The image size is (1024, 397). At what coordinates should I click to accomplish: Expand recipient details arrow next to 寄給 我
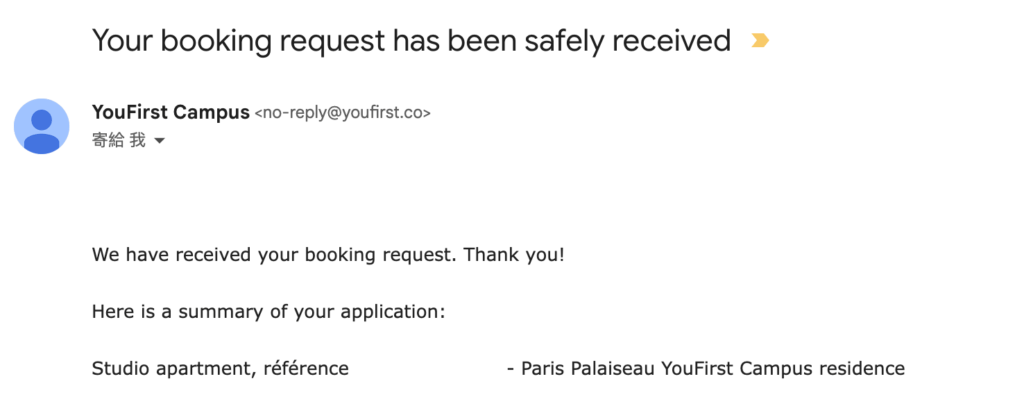159,141
